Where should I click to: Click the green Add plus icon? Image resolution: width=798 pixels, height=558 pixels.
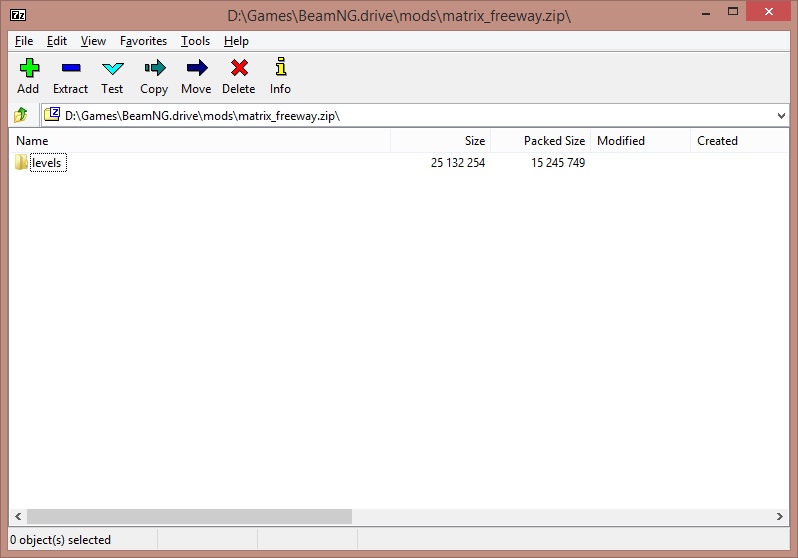click(x=29, y=67)
